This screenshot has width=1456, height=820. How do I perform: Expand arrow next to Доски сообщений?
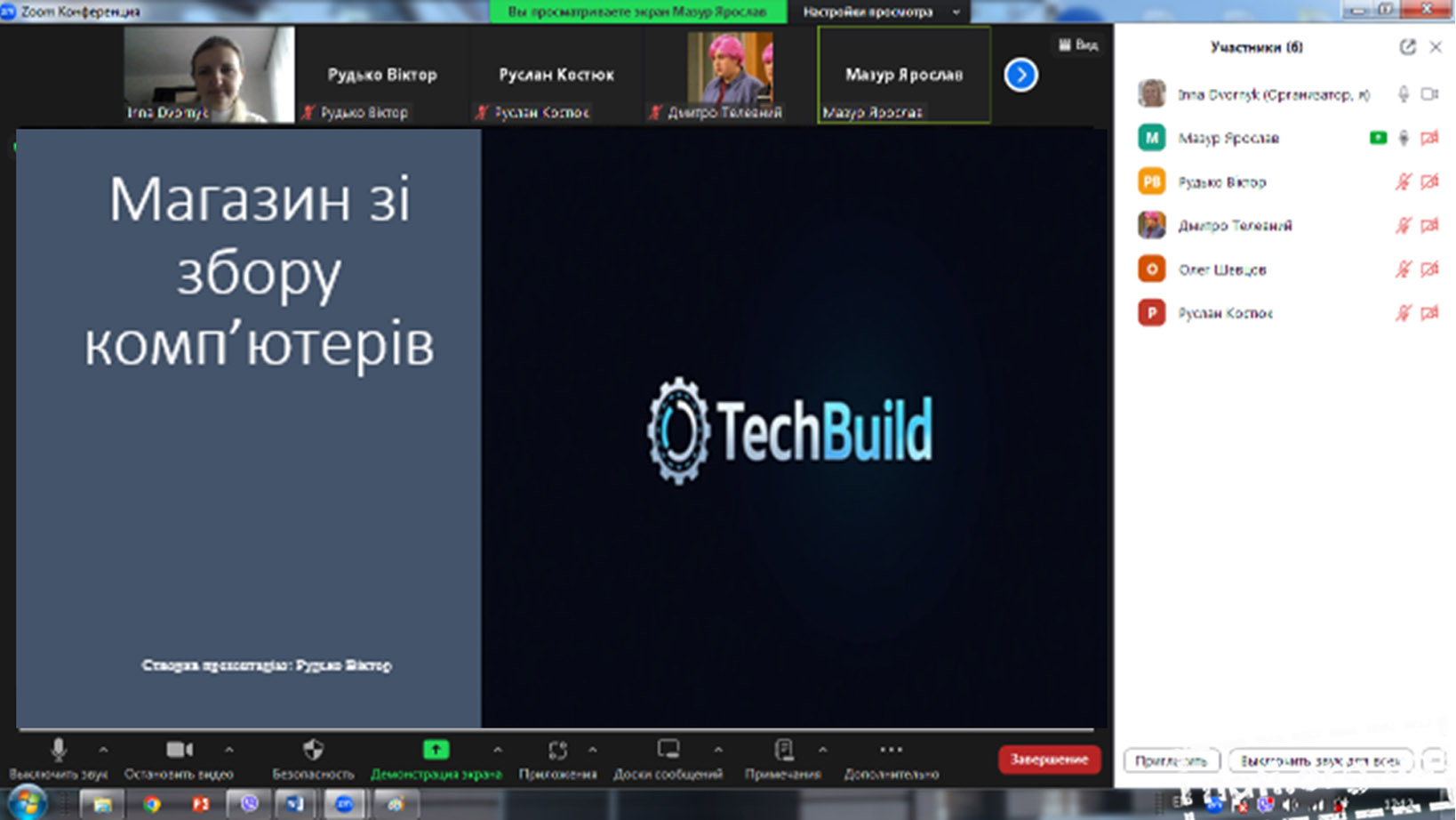point(718,750)
